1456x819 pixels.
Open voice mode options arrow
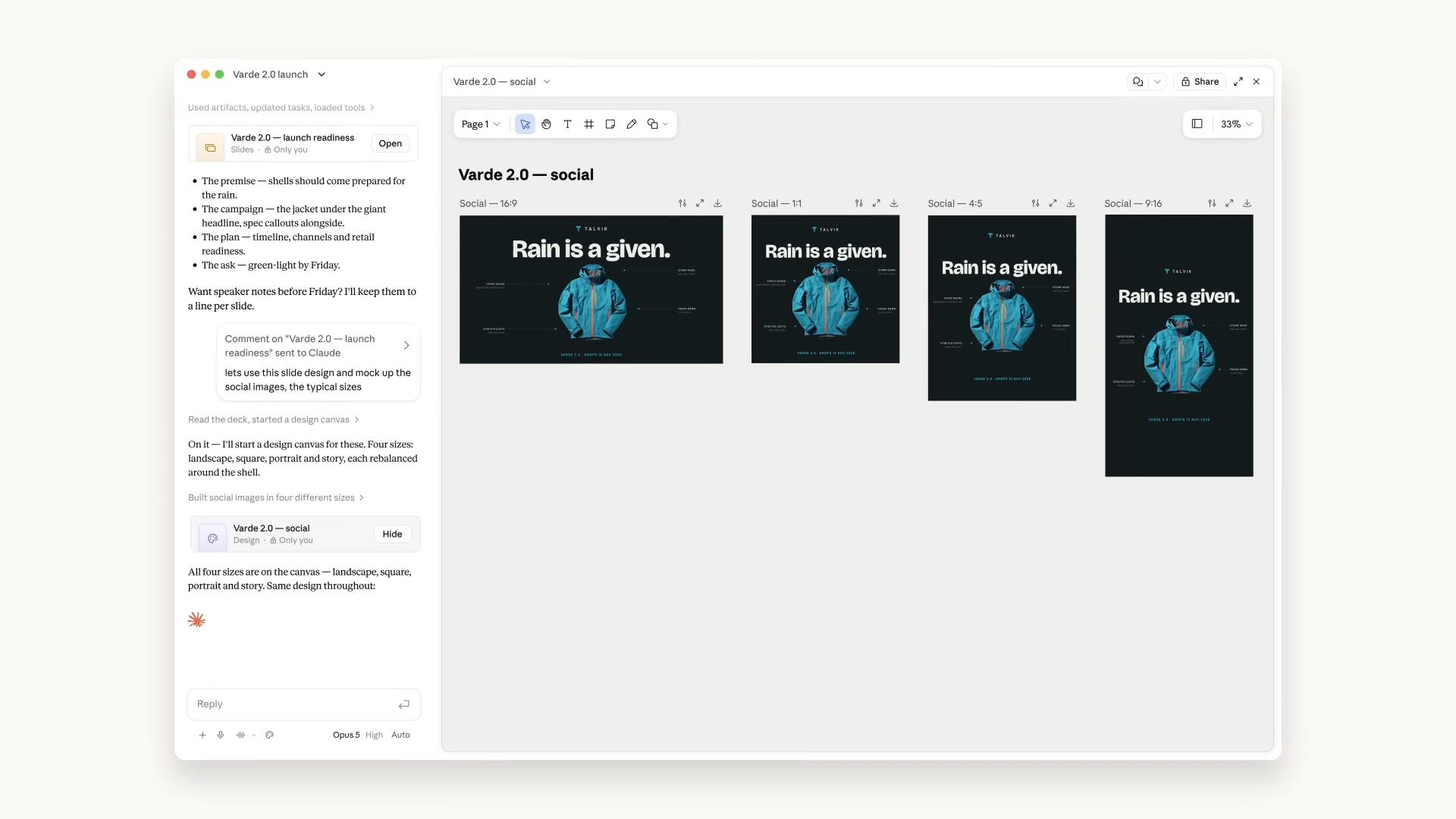[x=253, y=735]
